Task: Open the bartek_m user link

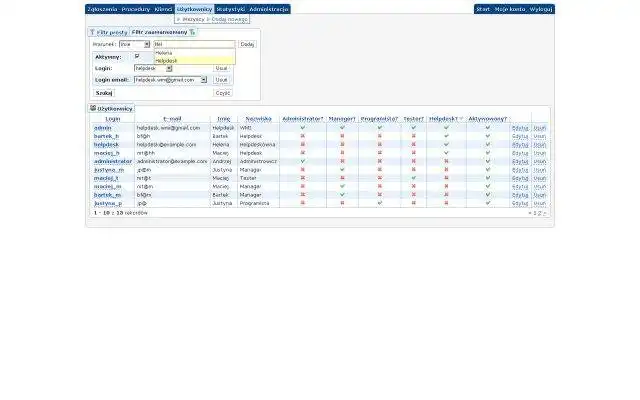Action: click(x=107, y=195)
